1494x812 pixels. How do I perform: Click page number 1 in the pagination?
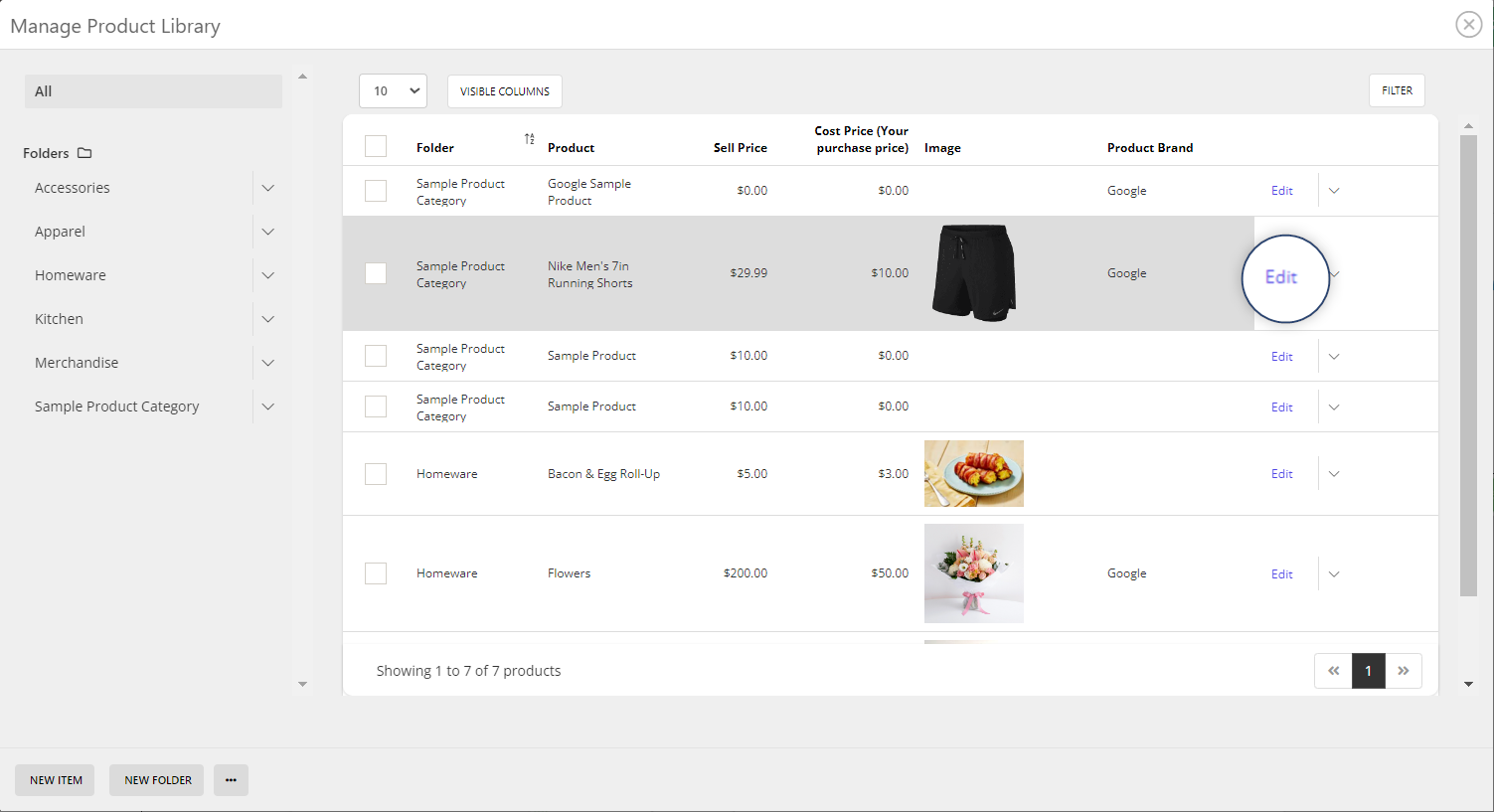coord(1368,671)
